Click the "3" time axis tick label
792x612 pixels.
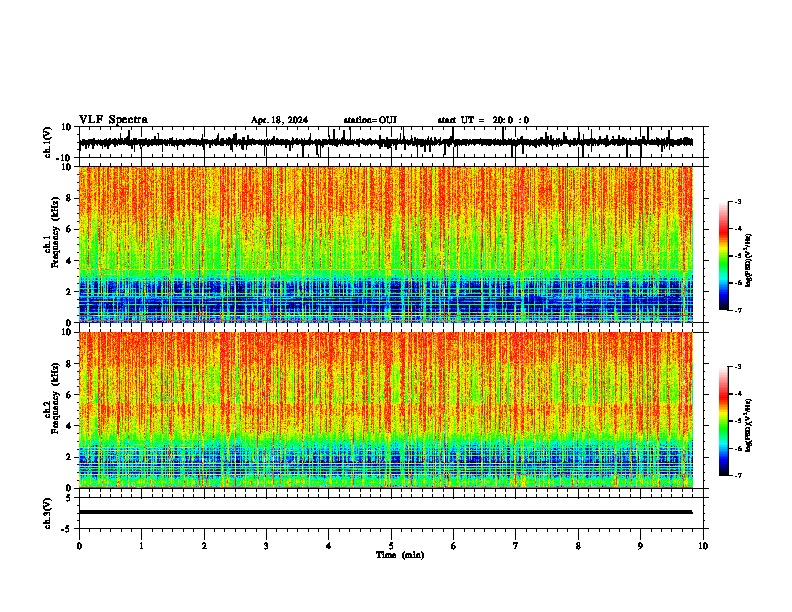click(266, 546)
